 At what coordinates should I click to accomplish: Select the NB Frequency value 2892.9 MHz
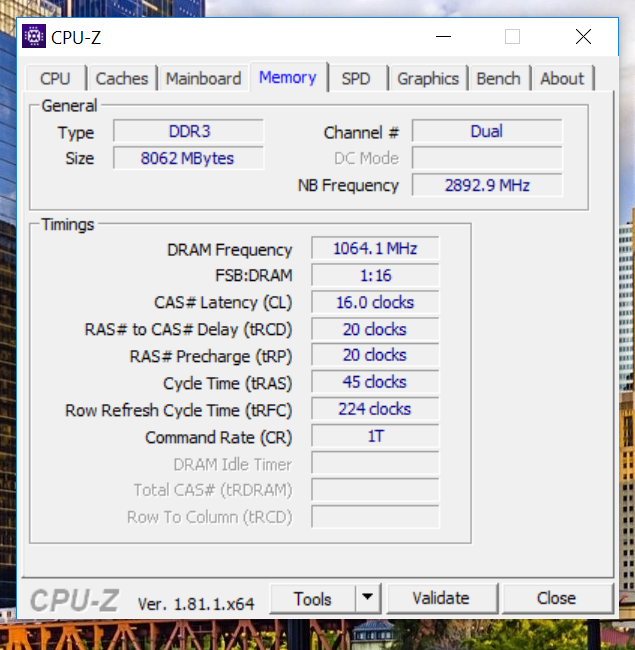click(487, 185)
